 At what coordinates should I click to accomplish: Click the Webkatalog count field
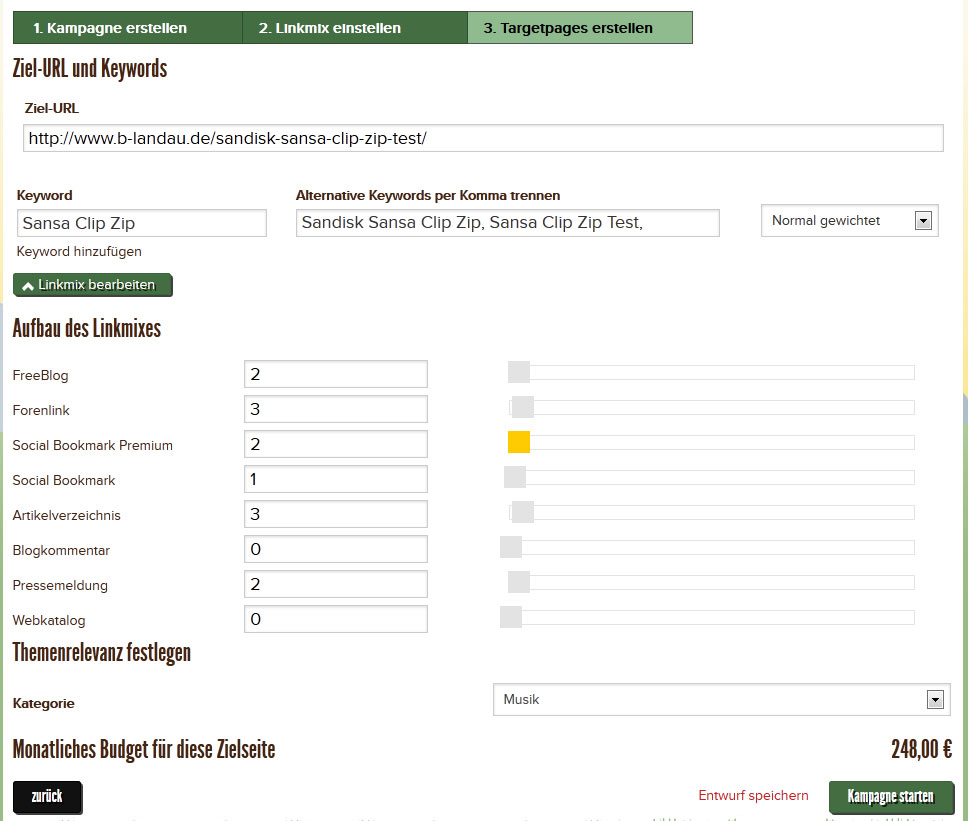[x=336, y=619]
